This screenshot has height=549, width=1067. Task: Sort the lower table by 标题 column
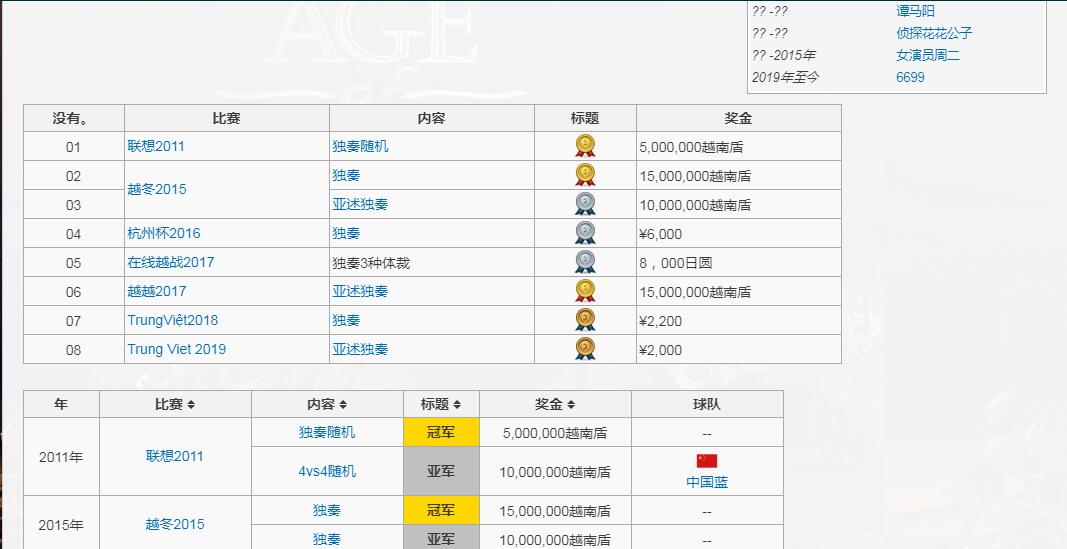[x=456, y=405]
